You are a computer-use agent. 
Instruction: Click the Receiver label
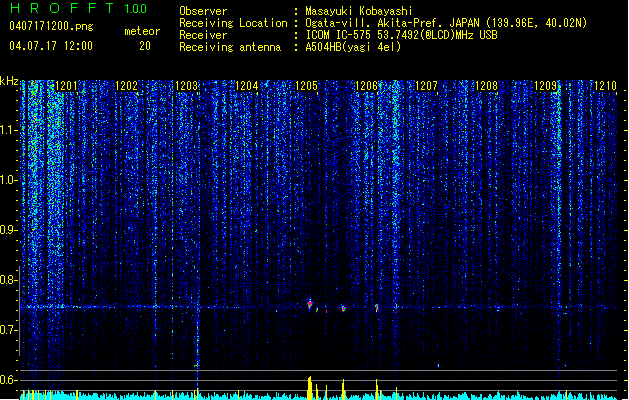(203, 35)
